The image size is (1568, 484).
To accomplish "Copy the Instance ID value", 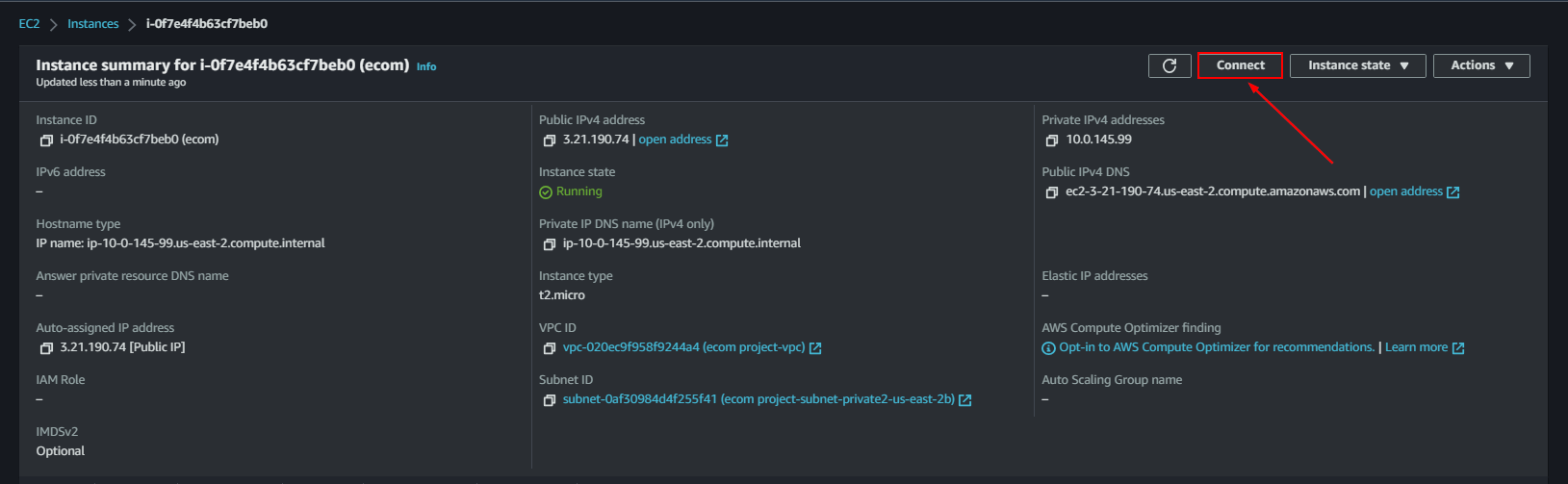I will pos(46,140).
